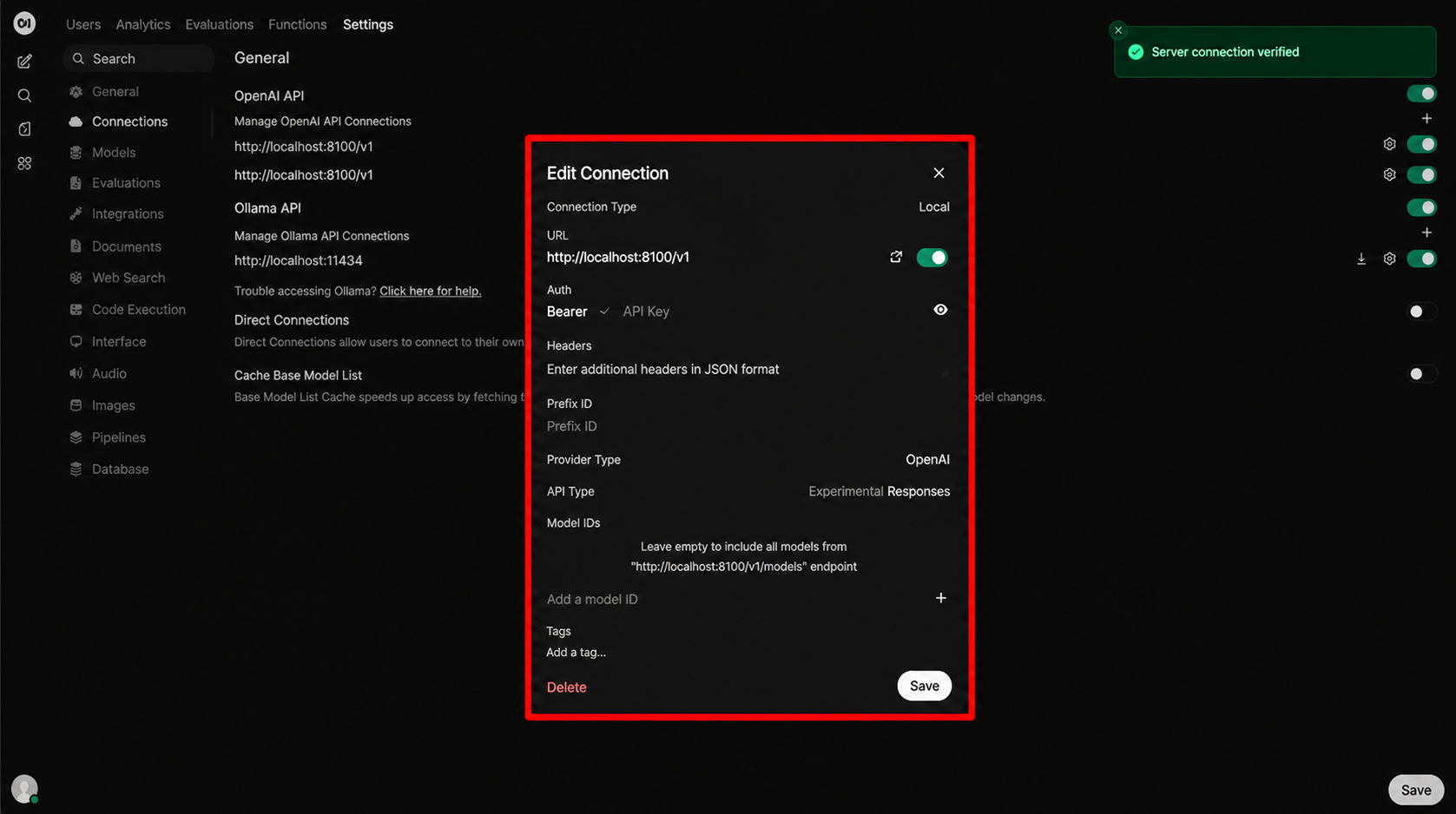The height and width of the screenshot is (814, 1456).
Task: Delete this connection
Action: coord(566,686)
